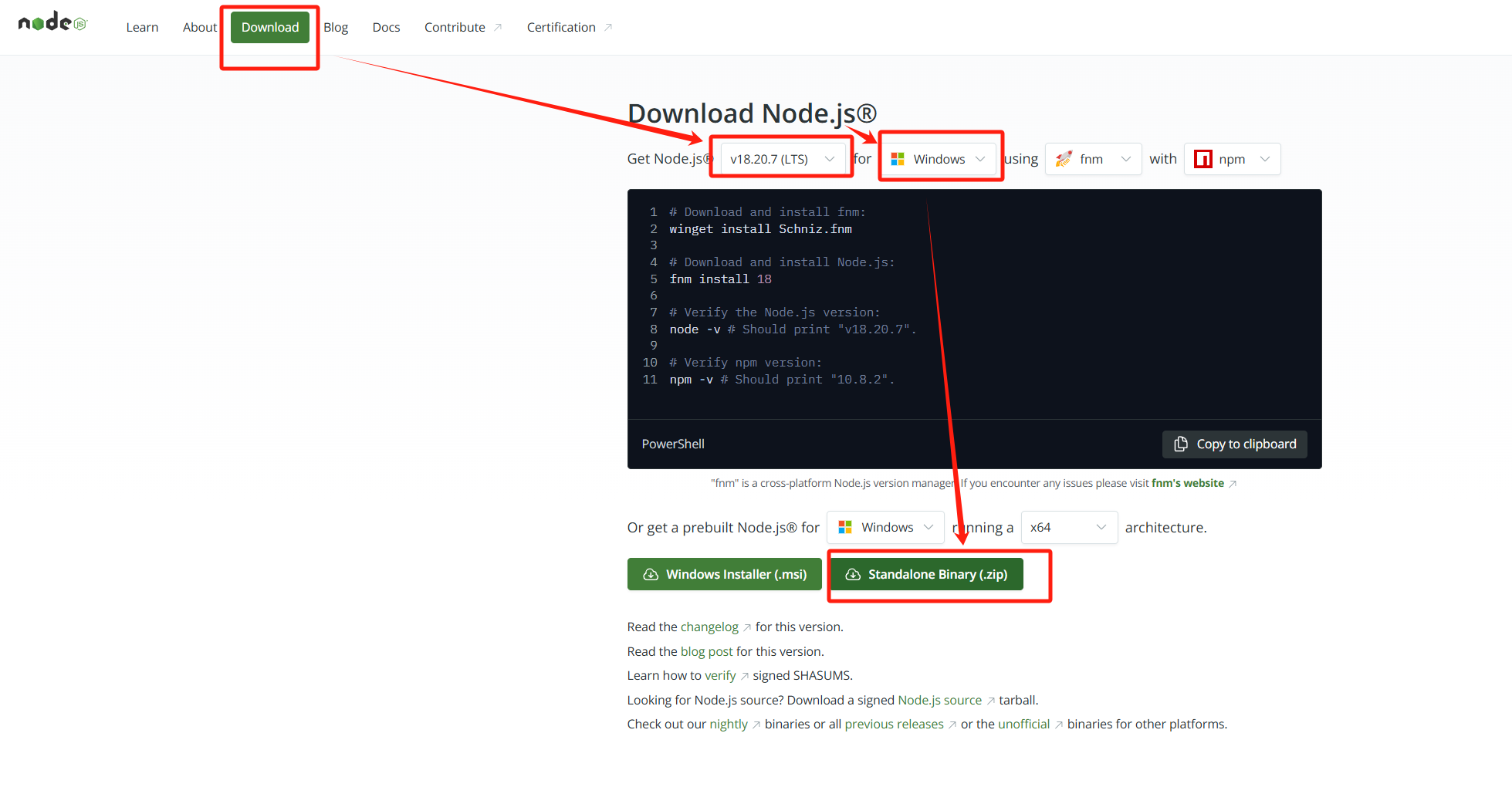Viewport: 1512px width, 794px height.
Task: Click the nightly binaries link
Action: [x=730, y=724]
